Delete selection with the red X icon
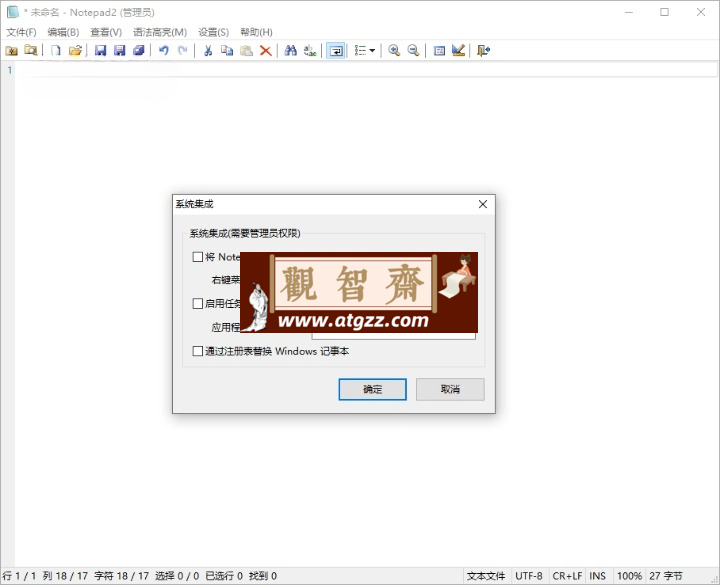 point(265,51)
